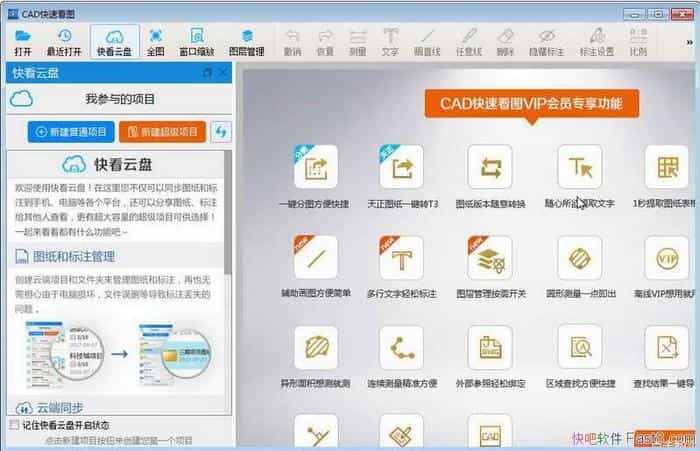
Task: Check 记住快看云盘开启状态 checkbox
Action: (14, 425)
